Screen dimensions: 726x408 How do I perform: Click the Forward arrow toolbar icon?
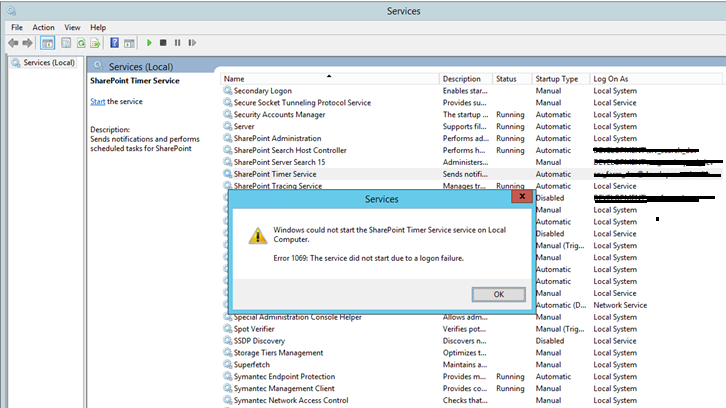click(28, 43)
